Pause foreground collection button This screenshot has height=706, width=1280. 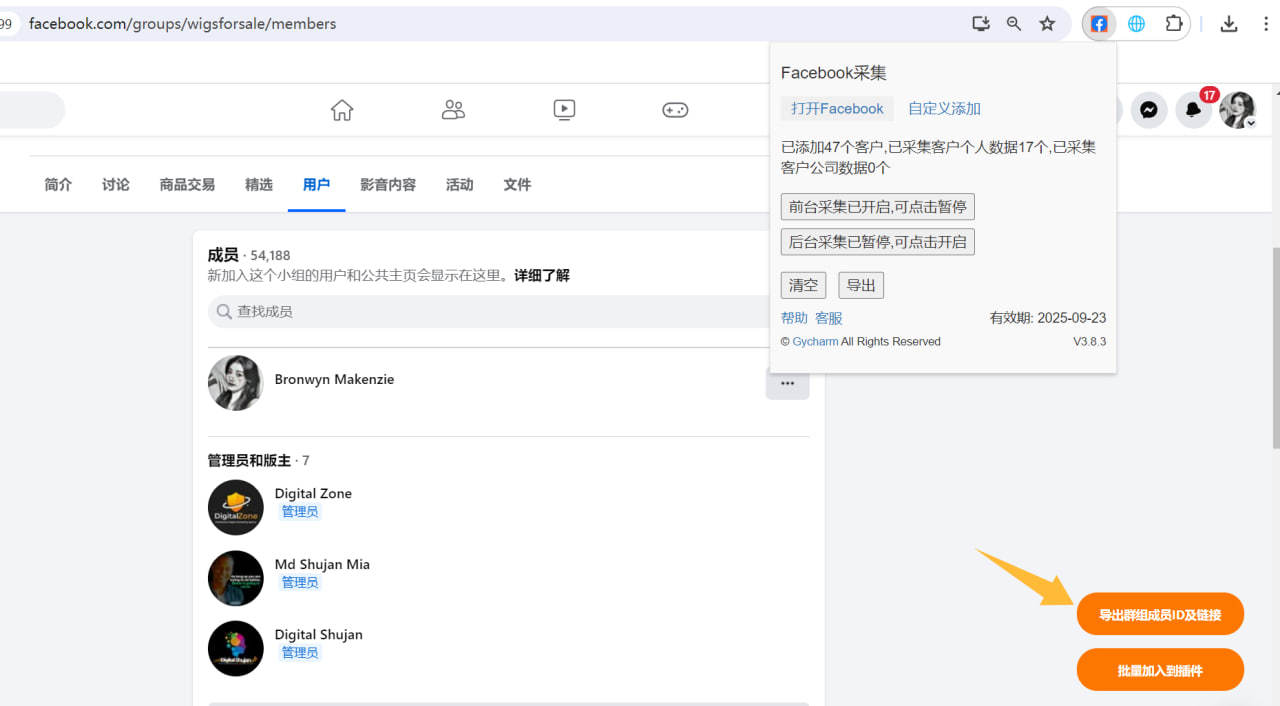(878, 207)
